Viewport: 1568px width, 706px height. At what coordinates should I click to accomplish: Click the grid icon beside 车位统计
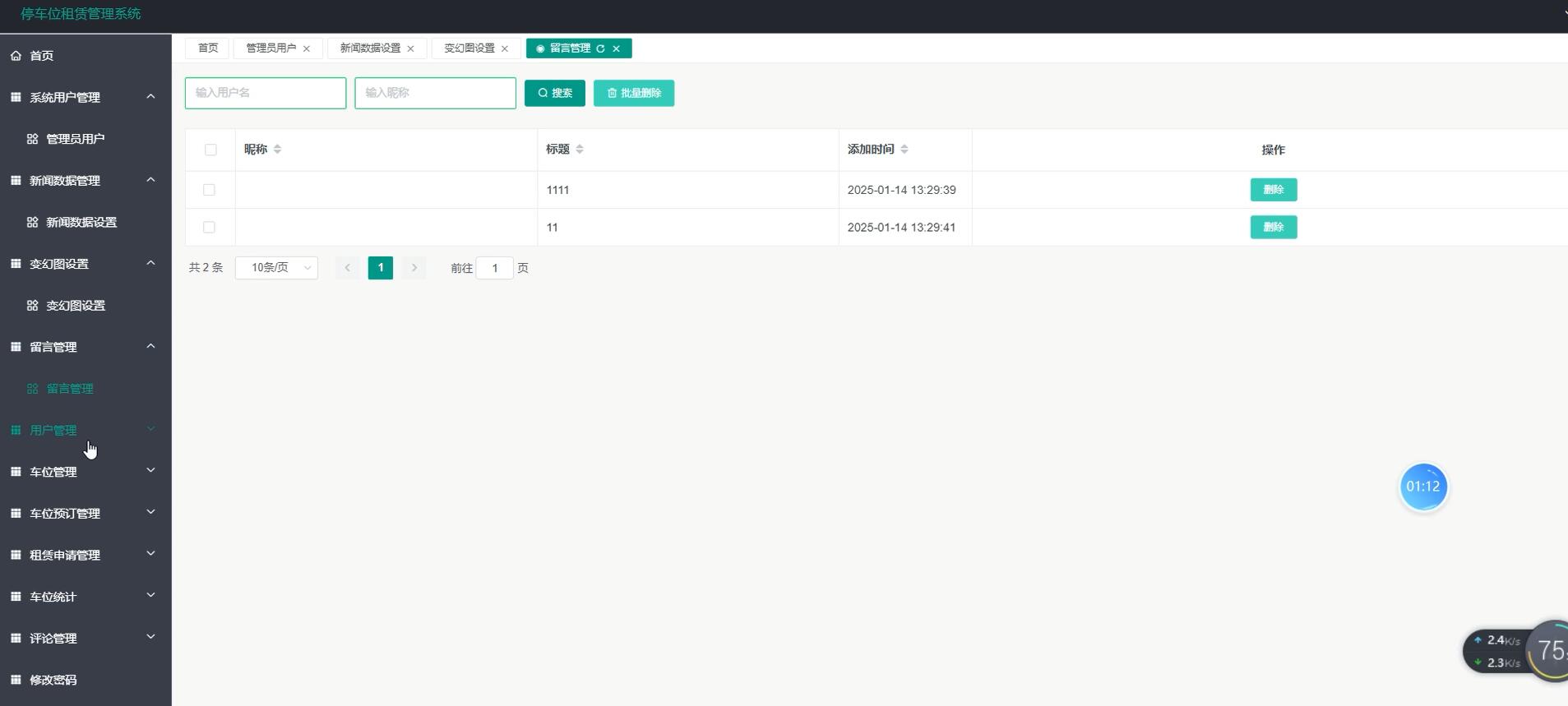point(16,597)
